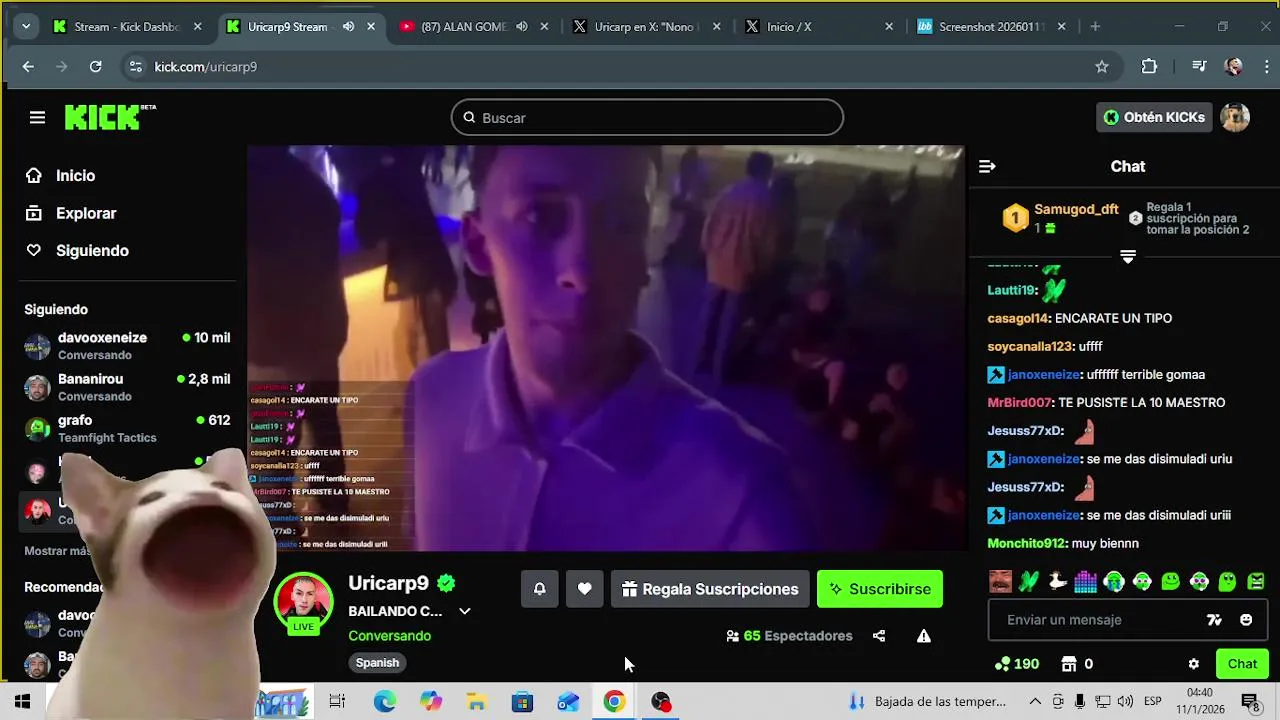Open Explorar in the sidebar
Viewport: 1280px width, 720px height.
tap(71, 213)
